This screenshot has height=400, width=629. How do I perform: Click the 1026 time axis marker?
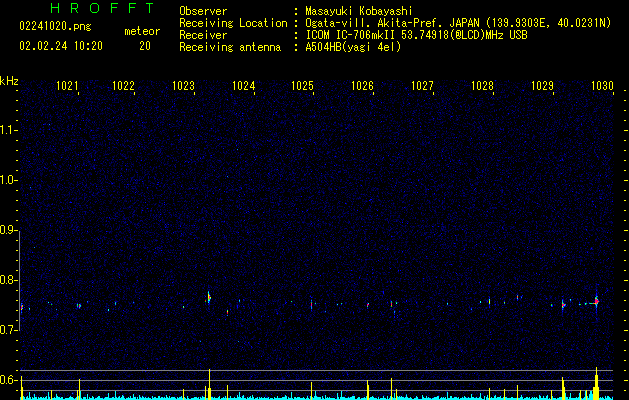tap(362, 86)
